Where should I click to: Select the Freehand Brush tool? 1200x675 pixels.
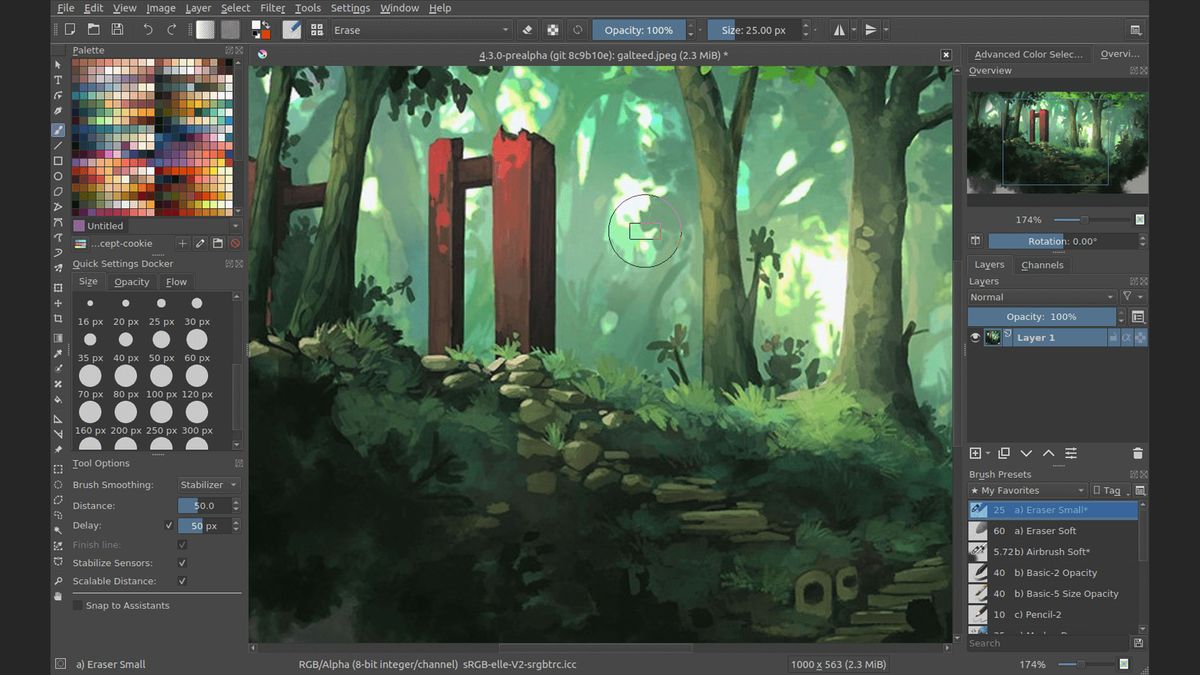tap(57, 129)
